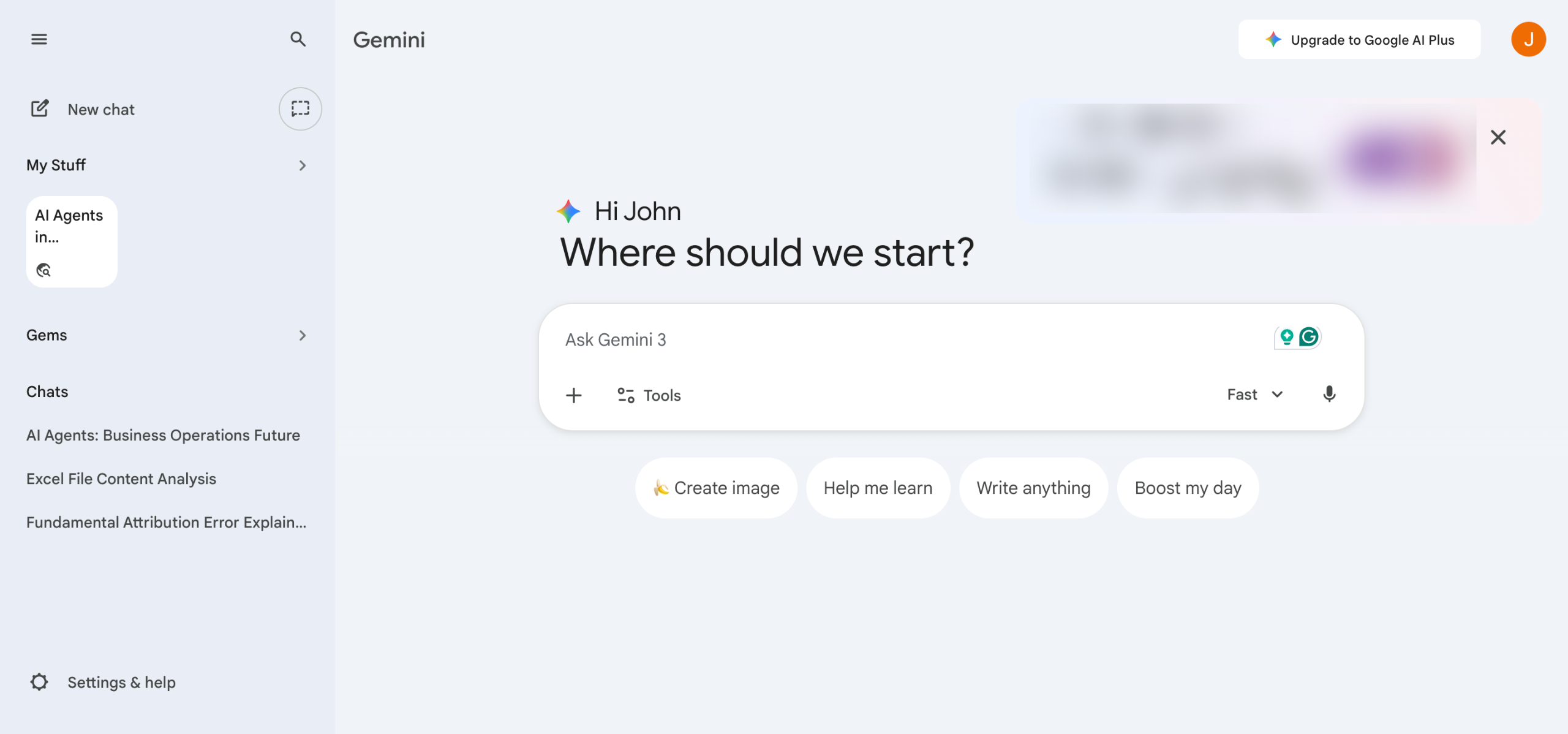Open the Tools menu in prompt box
Screen dimensions: 1568x734
(x=649, y=395)
